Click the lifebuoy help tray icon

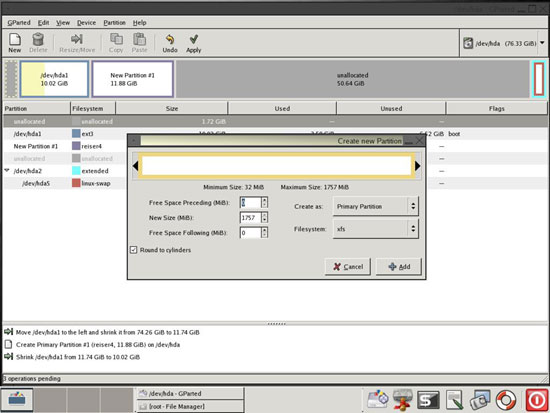pos(506,400)
